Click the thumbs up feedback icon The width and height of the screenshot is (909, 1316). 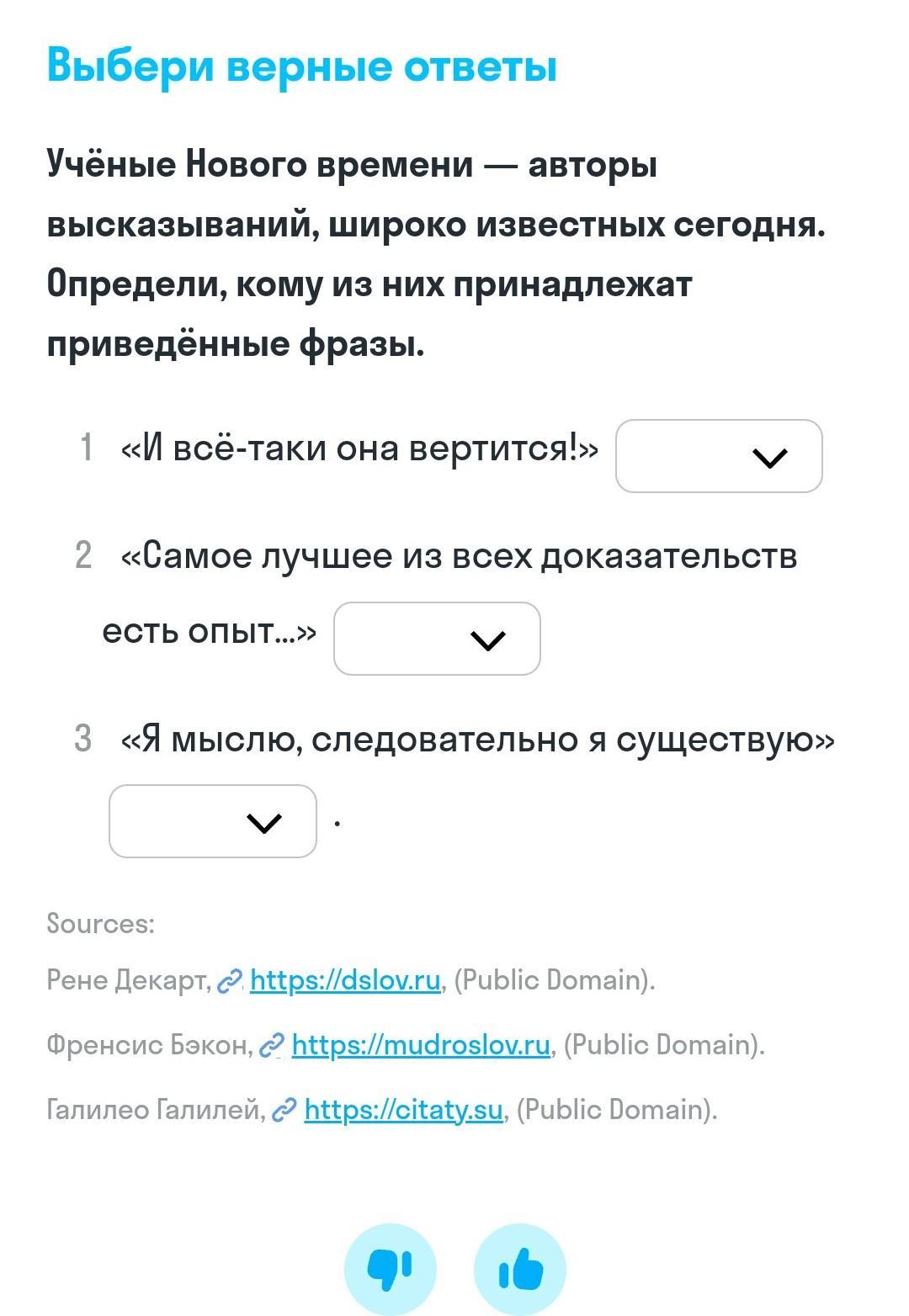point(520,1269)
